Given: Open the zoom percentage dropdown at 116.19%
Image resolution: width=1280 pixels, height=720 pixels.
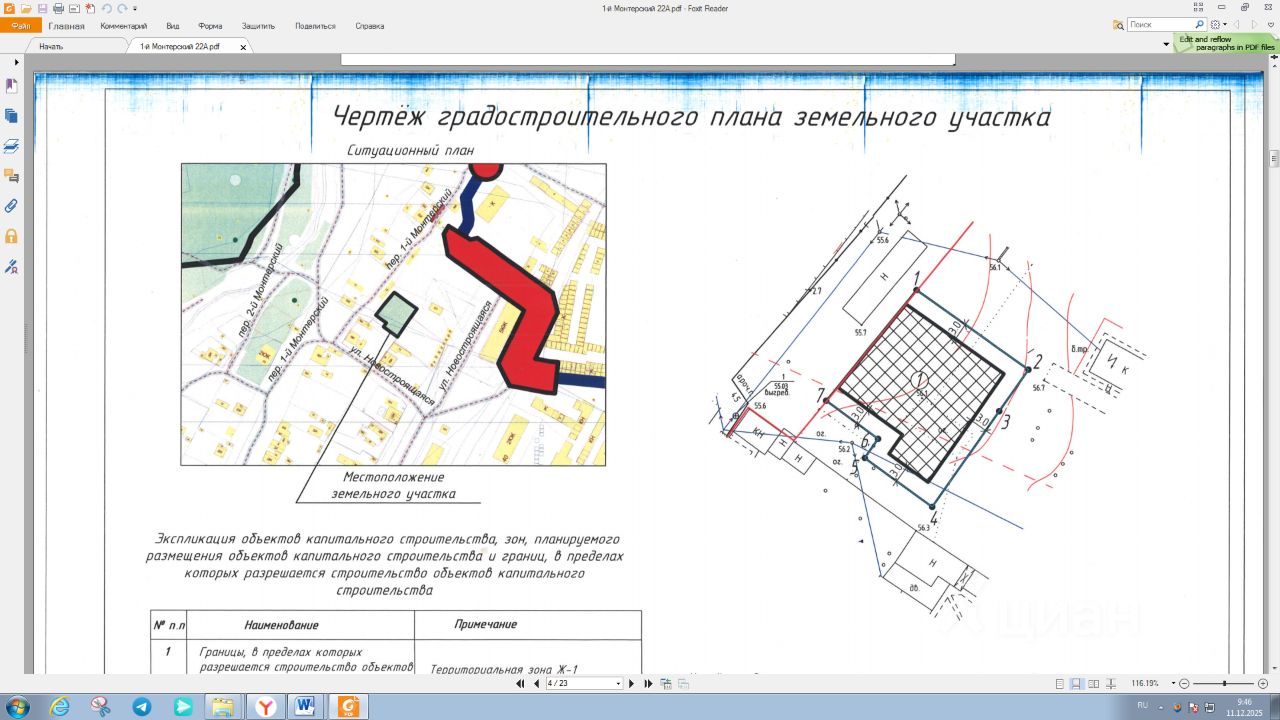Looking at the screenshot, I should click(x=1173, y=684).
